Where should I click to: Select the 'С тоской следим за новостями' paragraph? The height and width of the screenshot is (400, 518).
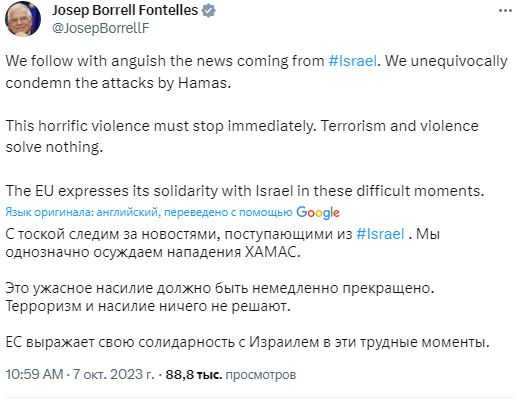point(222,243)
